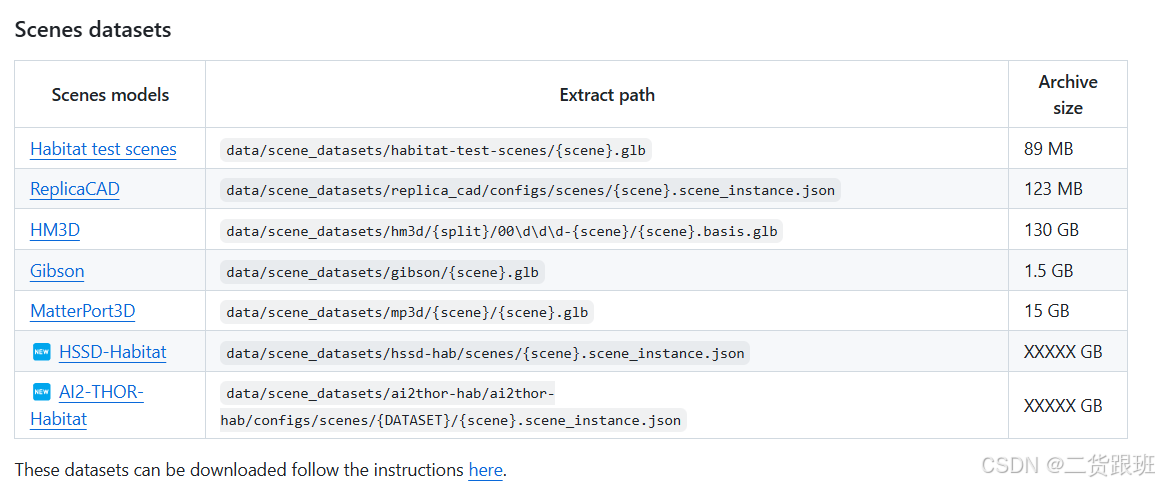Viewport: 1159px width, 485px height.
Task: Click the NEW badge beside HSSD-Habitat
Action: point(41,352)
